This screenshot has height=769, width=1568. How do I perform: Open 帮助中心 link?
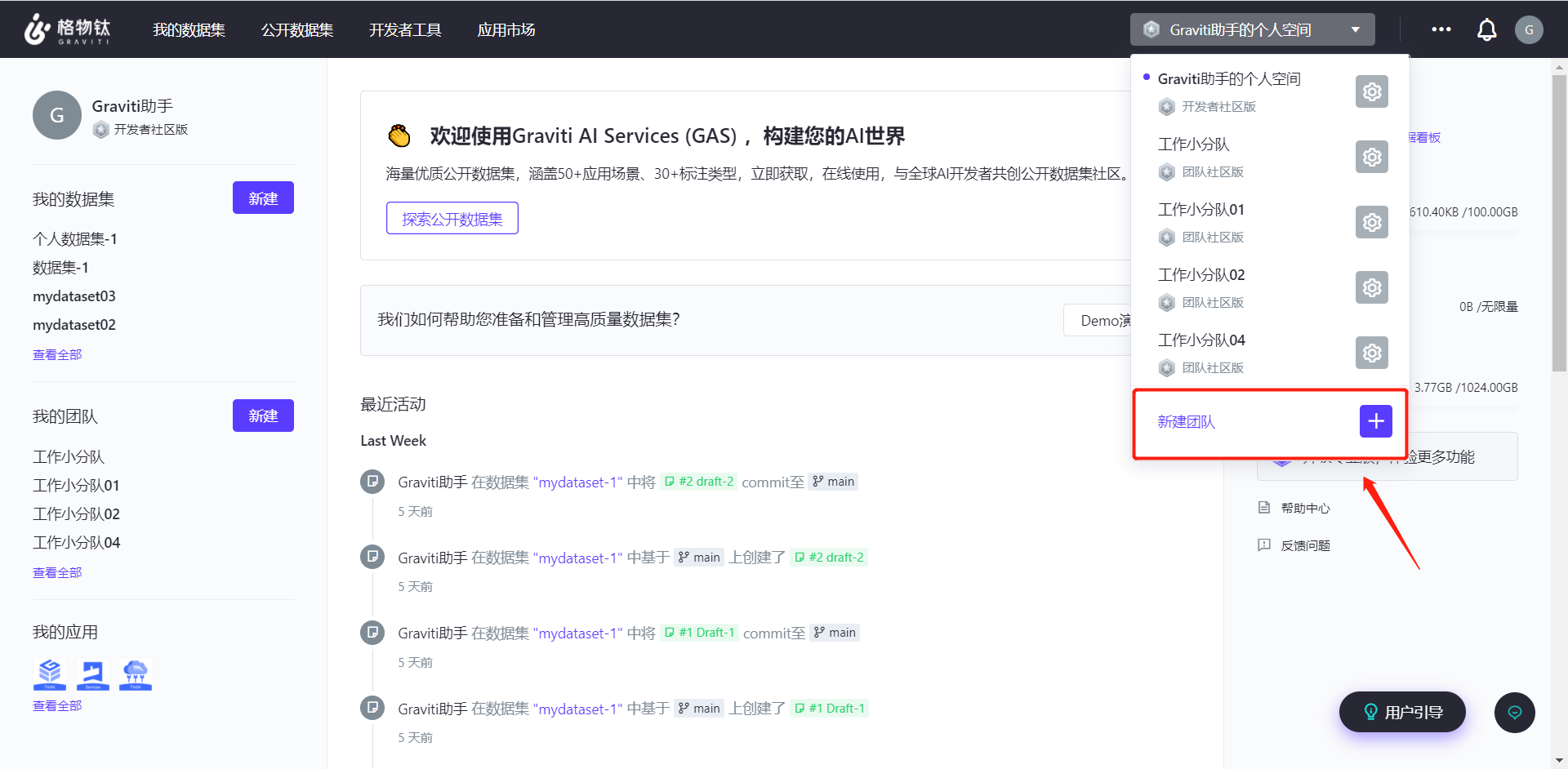[x=1305, y=509]
